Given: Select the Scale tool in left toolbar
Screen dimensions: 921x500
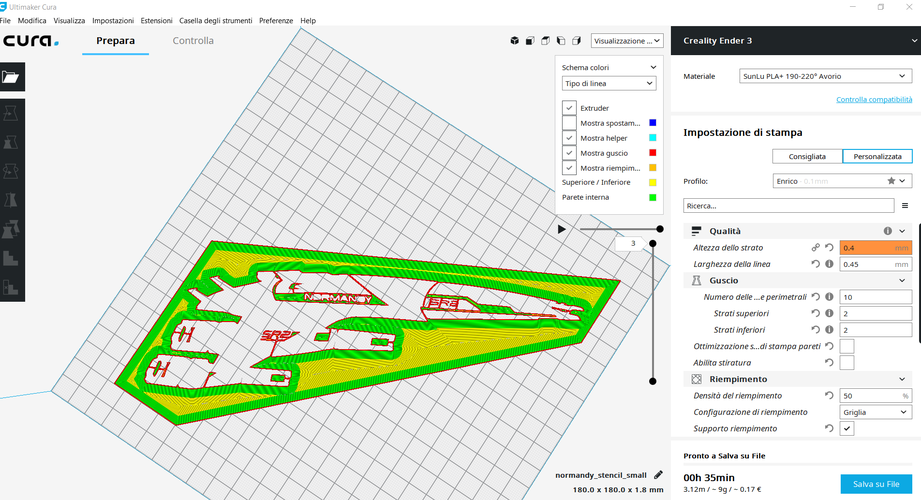Looking at the screenshot, I should tap(11, 142).
